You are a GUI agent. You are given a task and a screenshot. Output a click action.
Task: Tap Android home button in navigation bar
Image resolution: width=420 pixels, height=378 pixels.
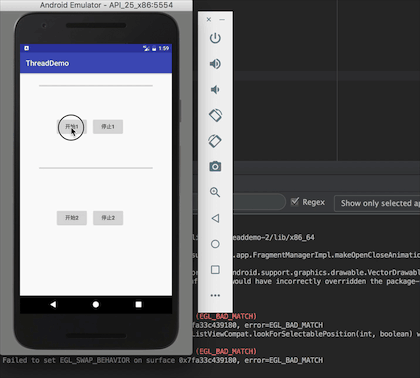96,304
